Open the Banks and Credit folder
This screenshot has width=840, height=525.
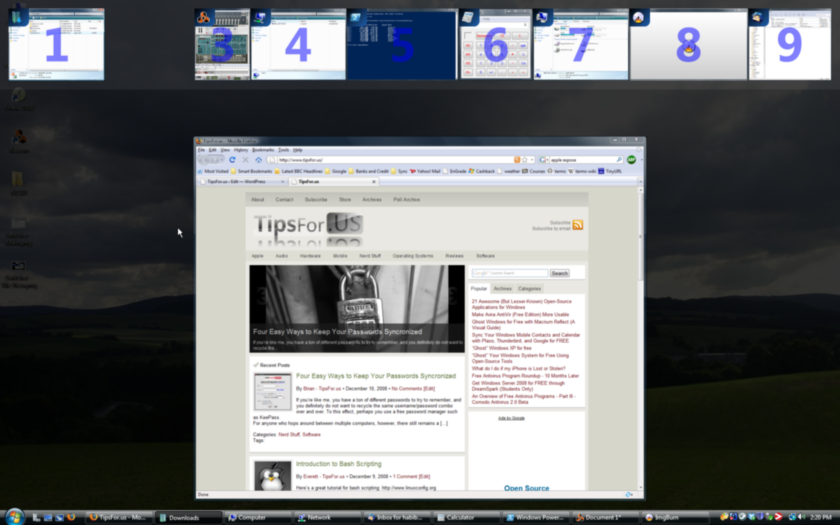click(x=368, y=171)
